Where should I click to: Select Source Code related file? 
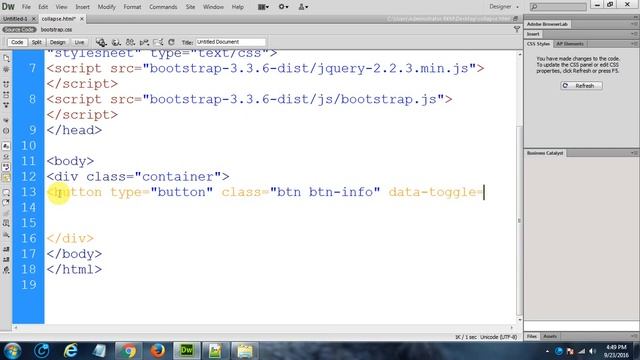[x=19, y=30]
